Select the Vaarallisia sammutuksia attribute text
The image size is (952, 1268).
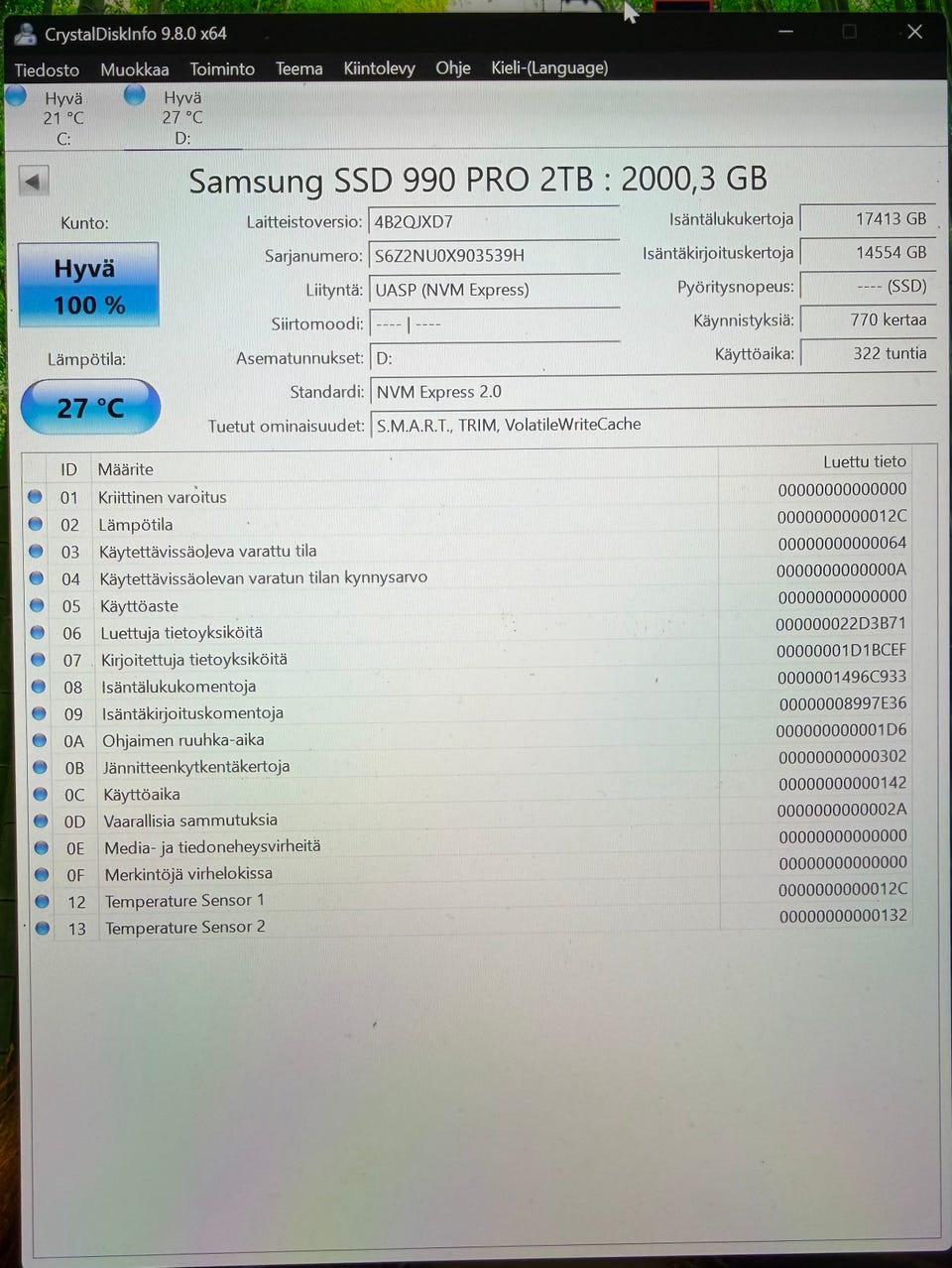(190, 821)
